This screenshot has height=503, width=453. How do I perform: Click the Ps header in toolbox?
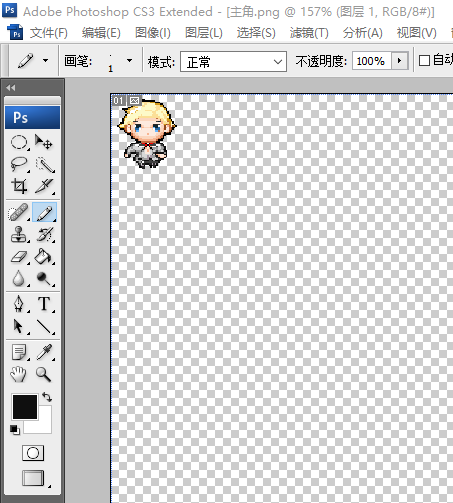coord(33,117)
